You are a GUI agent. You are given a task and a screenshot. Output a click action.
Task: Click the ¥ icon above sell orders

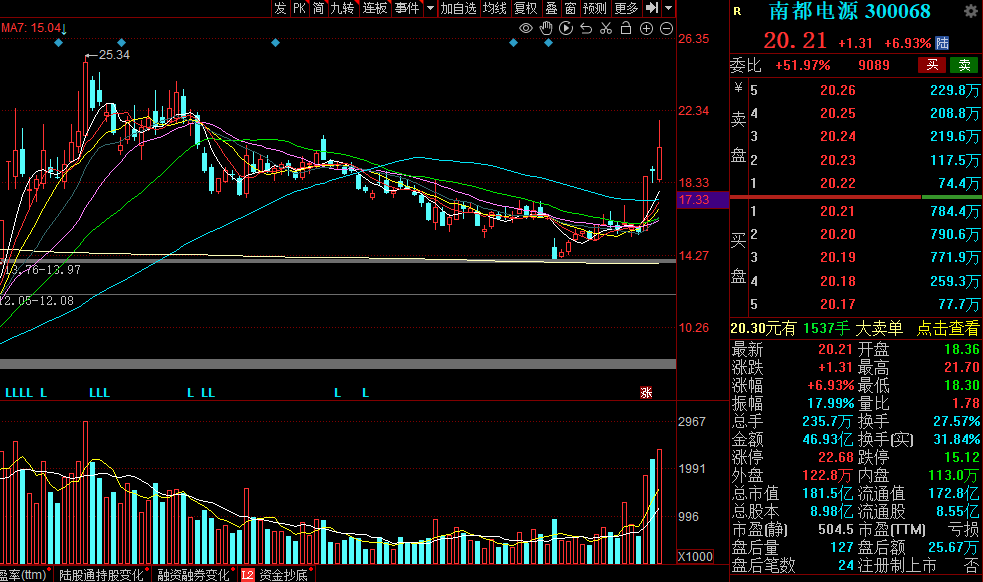(739, 87)
